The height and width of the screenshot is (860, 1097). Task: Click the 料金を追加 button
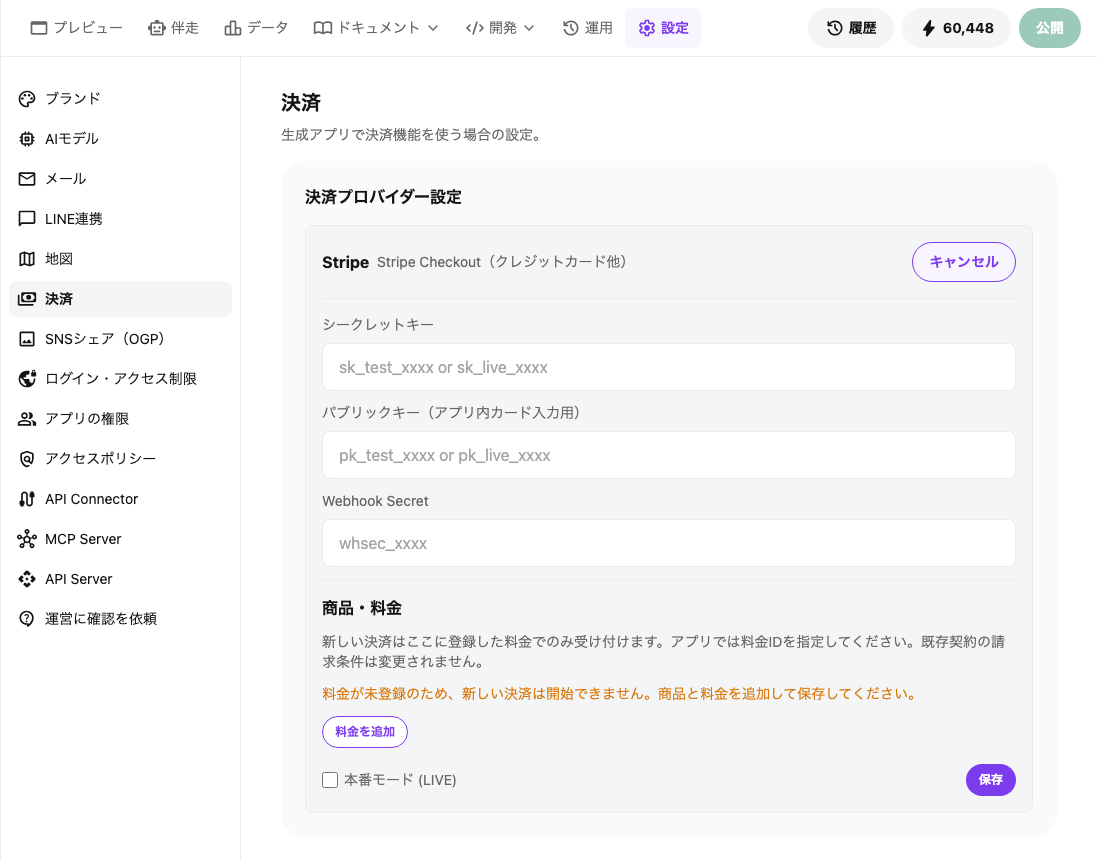[365, 732]
